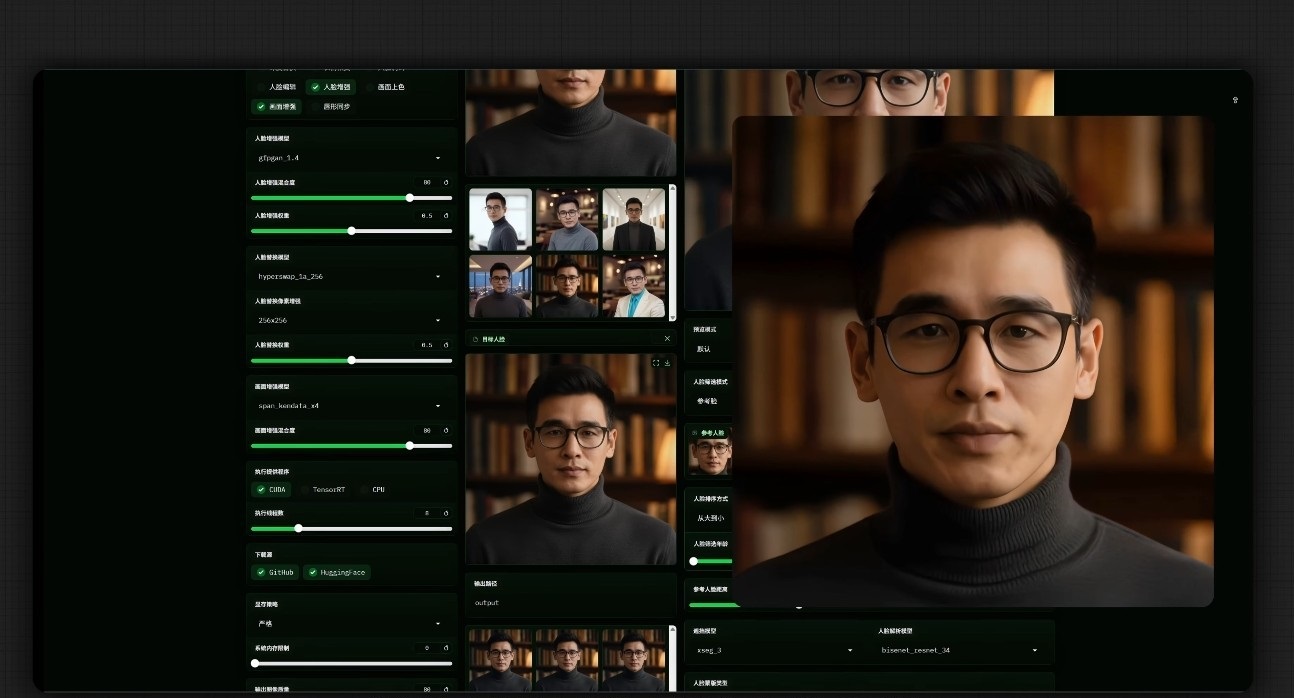Screen dimensions: 1294x698
Task: Open the gfpgan_1.4 model dropdown
Action: point(350,158)
